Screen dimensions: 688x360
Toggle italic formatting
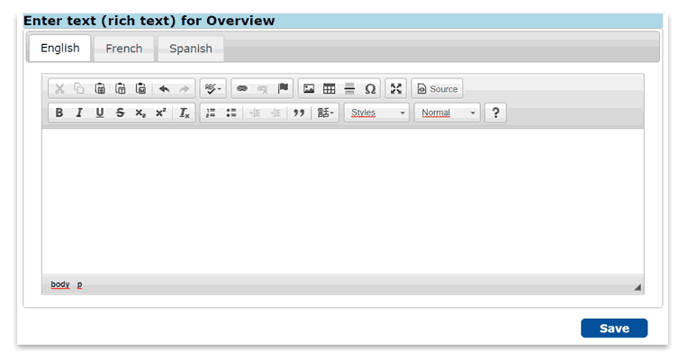(x=79, y=113)
